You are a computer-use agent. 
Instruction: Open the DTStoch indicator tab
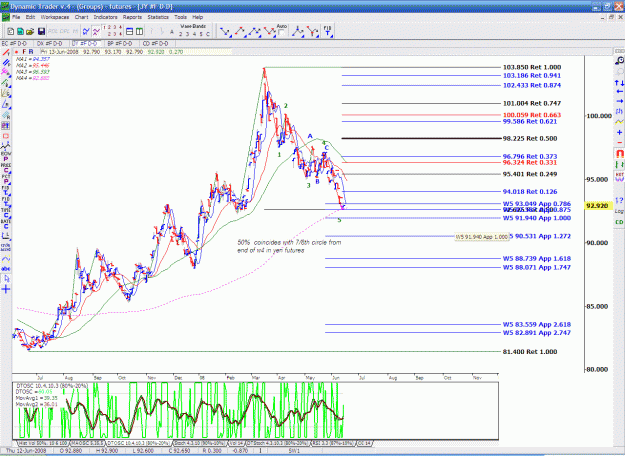[x=277, y=443]
